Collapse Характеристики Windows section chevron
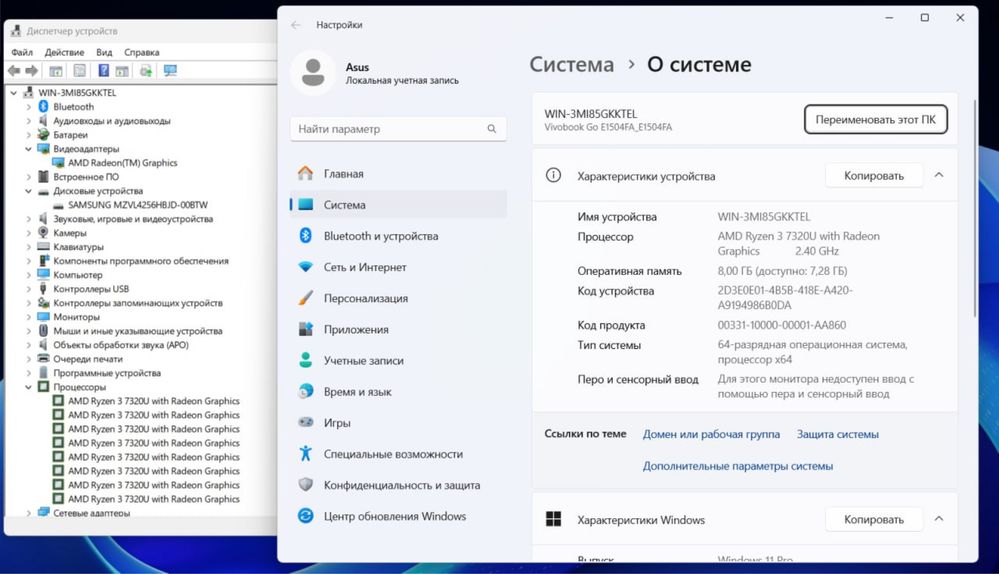The image size is (999, 574). pos(939,519)
